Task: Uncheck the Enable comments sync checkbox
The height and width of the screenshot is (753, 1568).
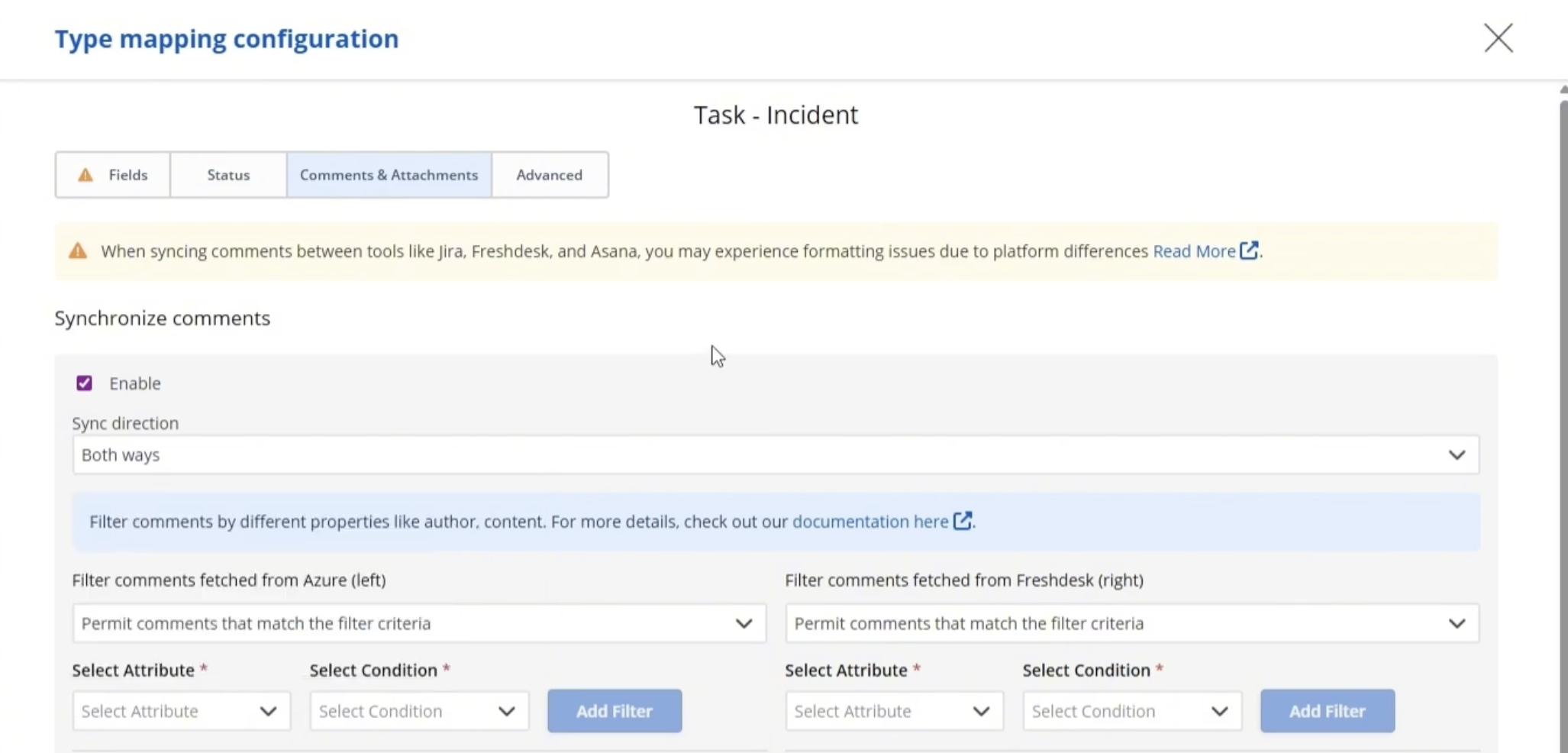Action: (84, 383)
